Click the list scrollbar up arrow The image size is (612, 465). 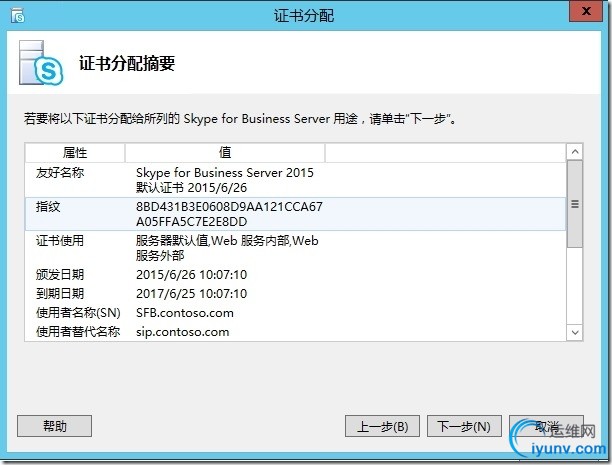(x=575, y=151)
